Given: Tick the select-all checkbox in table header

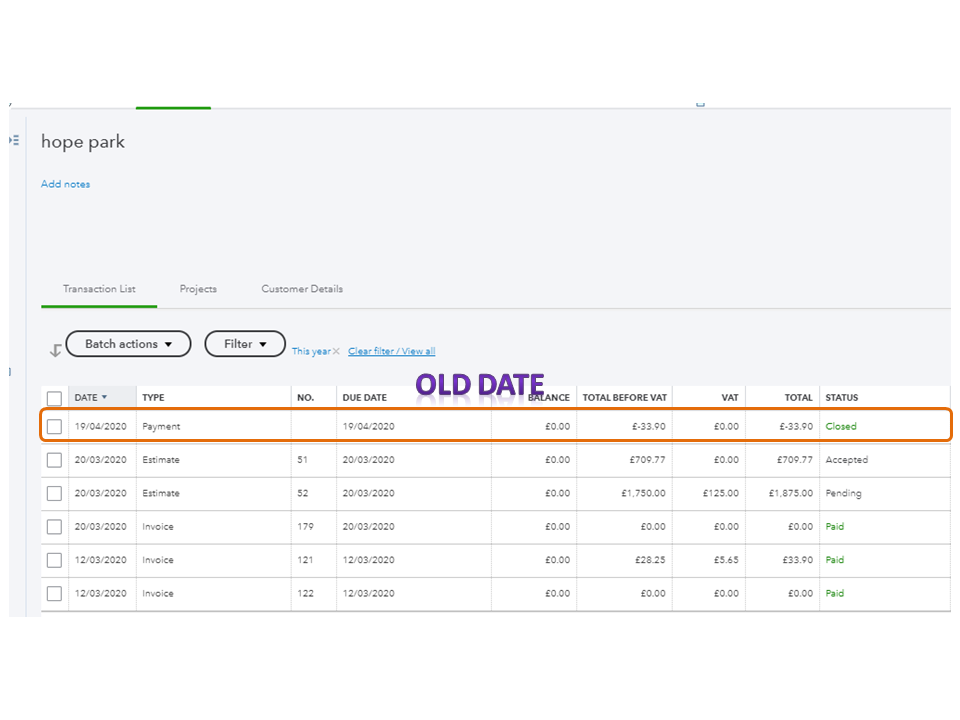Looking at the screenshot, I should tap(54, 398).
